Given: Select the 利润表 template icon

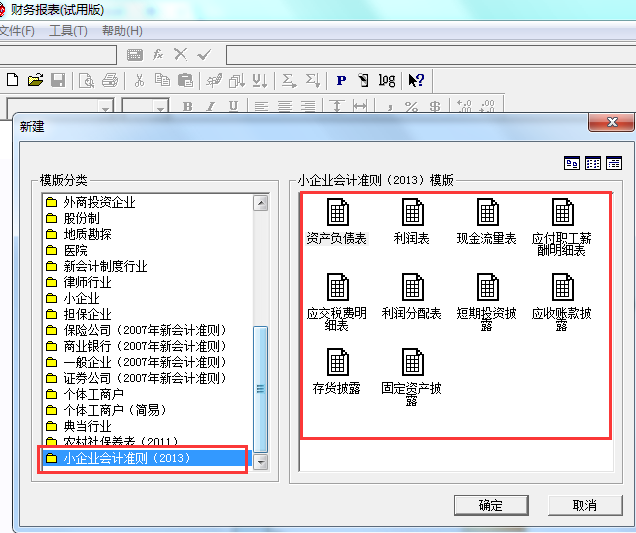Looking at the screenshot, I should pos(412,213).
